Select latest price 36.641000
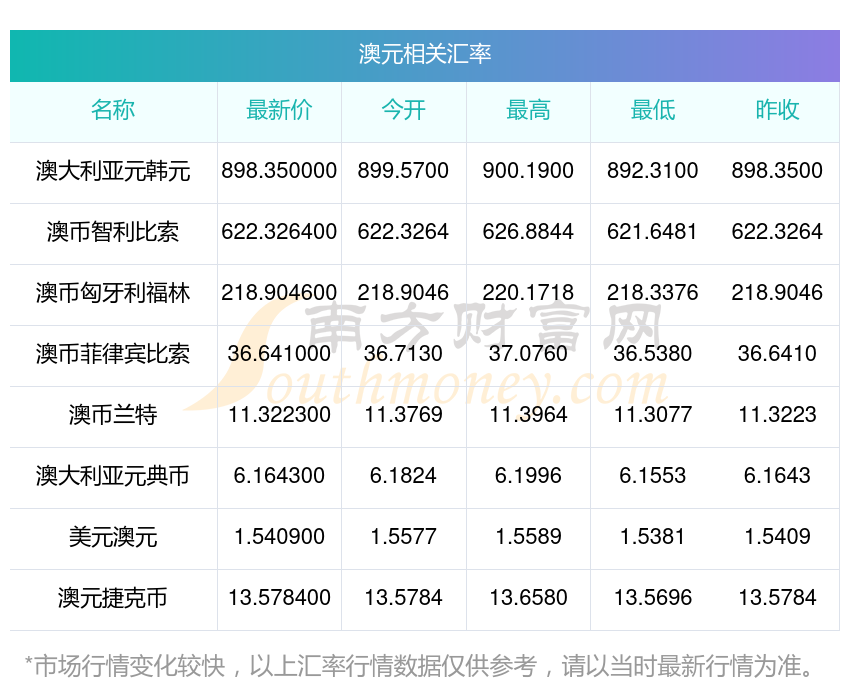The width and height of the screenshot is (850, 698). click(279, 354)
